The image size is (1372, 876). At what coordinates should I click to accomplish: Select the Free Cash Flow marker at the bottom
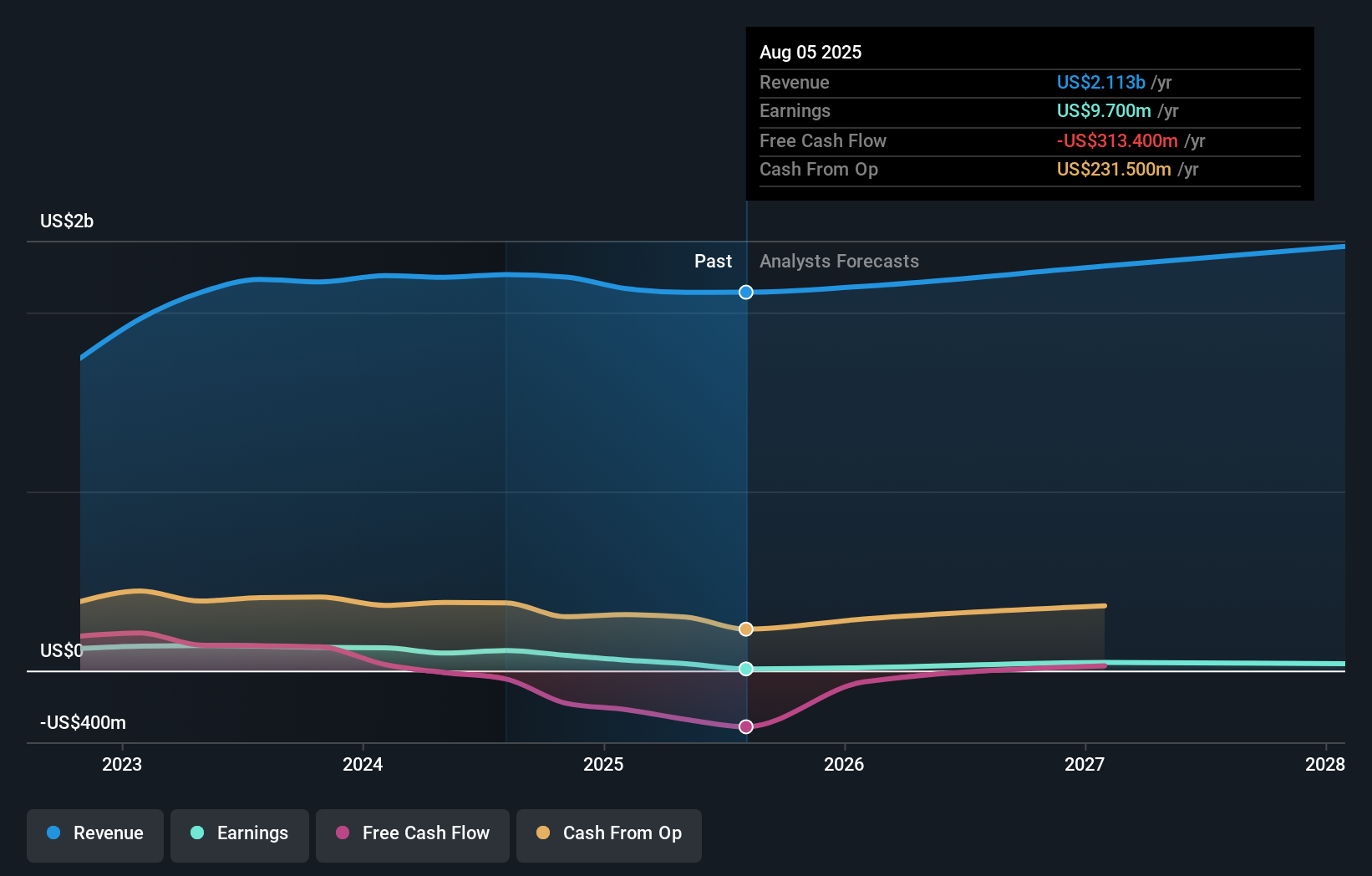tap(745, 726)
